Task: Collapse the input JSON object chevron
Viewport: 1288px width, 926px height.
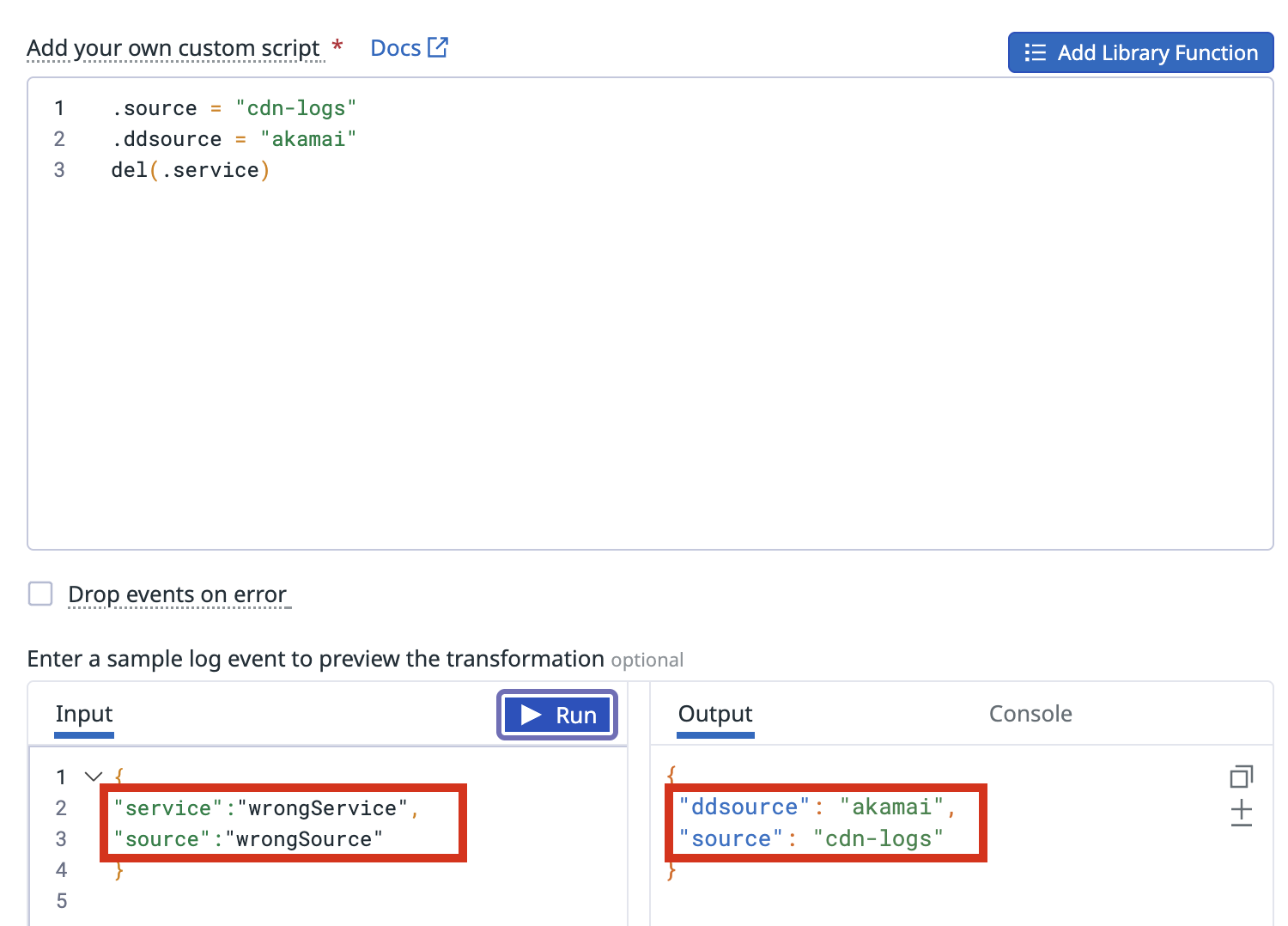Action: [x=94, y=777]
